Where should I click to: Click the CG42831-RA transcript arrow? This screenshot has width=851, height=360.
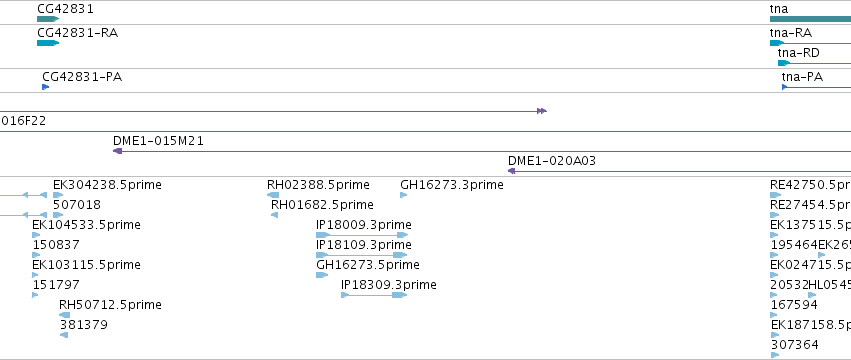pyautogui.click(x=48, y=43)
